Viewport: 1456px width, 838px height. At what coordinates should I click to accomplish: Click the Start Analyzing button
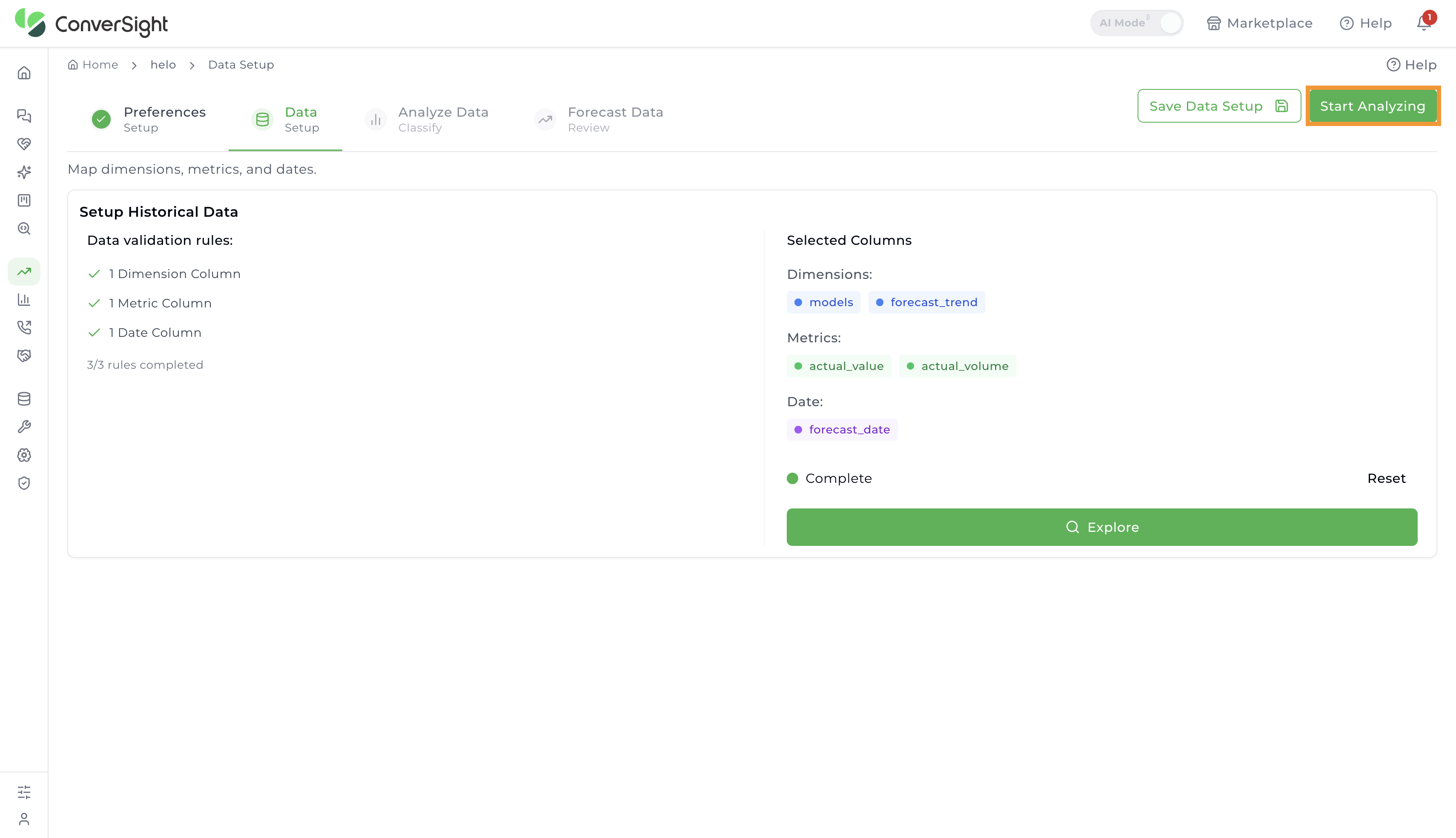(x=1373, y=106)
